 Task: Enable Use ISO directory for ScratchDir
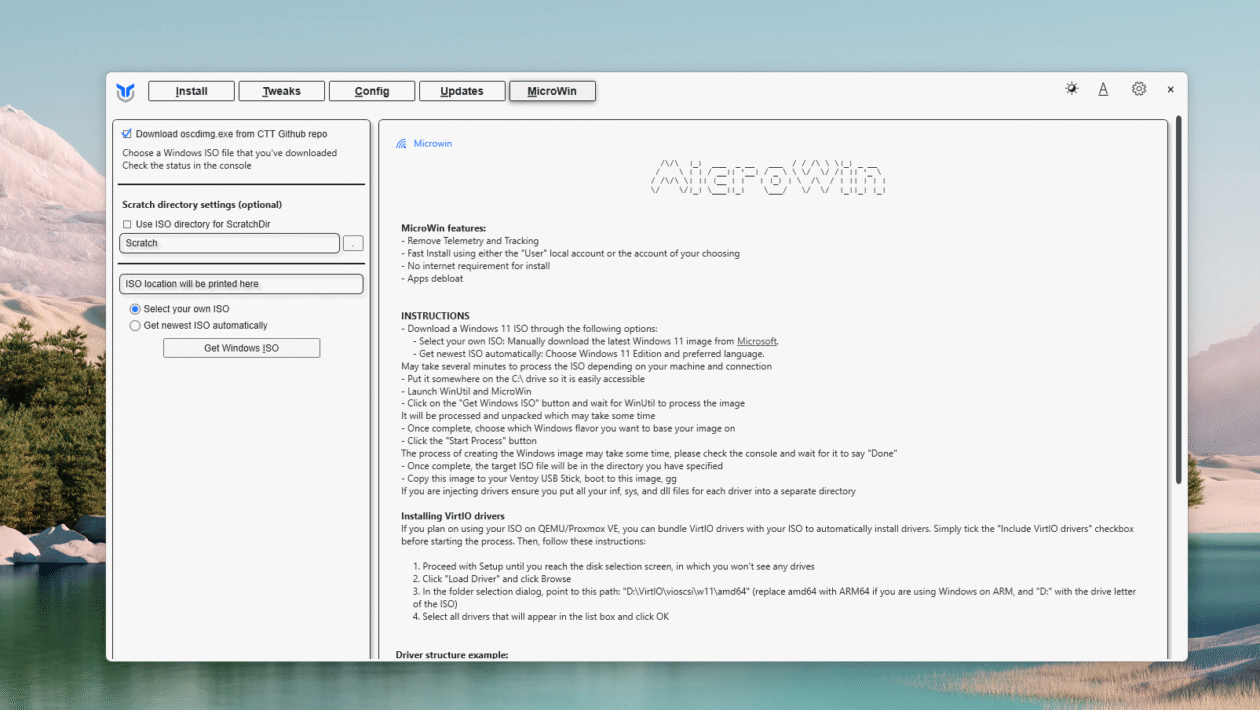(127, 225)
